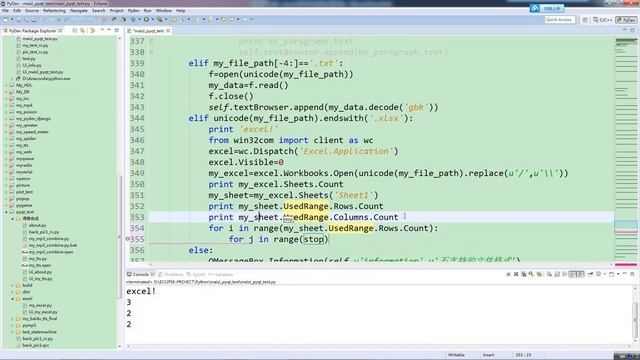This screenshot has width=640, height=360.
Task: Click the blue cloud icon at top
Action: [x=535, y=8]
